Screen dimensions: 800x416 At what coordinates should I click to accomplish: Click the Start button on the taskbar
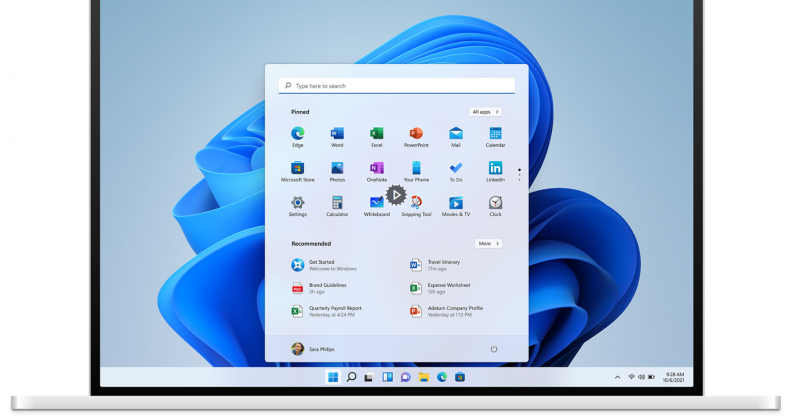(333, 377)
